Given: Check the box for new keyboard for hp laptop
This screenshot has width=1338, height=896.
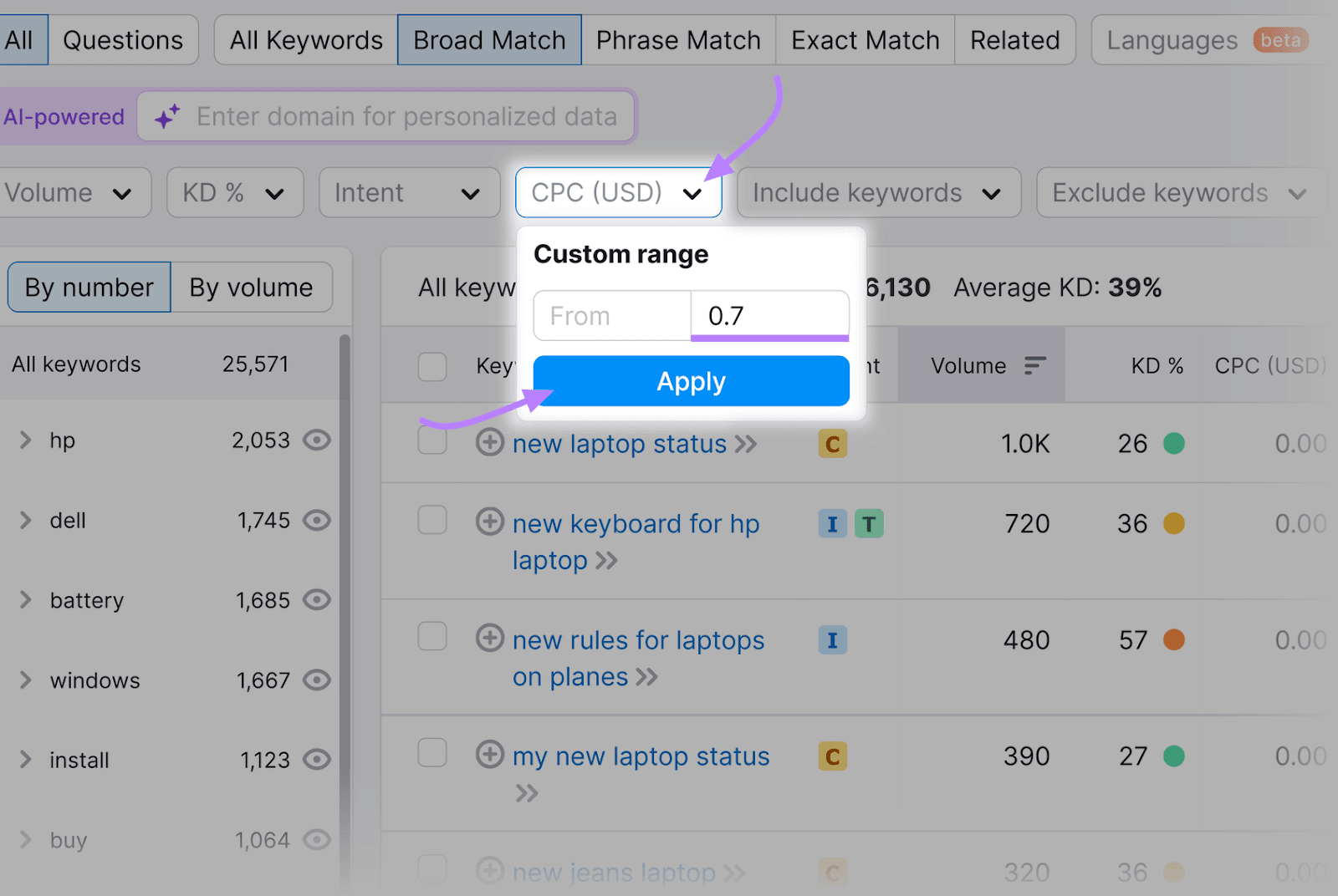Looking at the screenshot, I should [x=432, y=520].
